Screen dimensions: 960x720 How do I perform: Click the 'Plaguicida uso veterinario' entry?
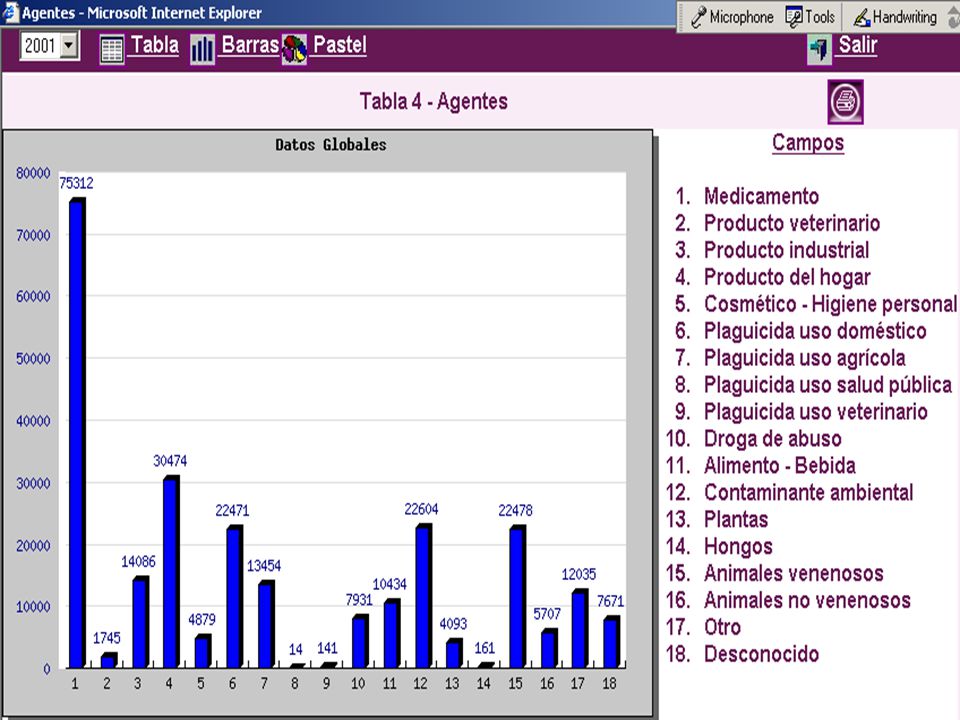[x=816, y=412]
